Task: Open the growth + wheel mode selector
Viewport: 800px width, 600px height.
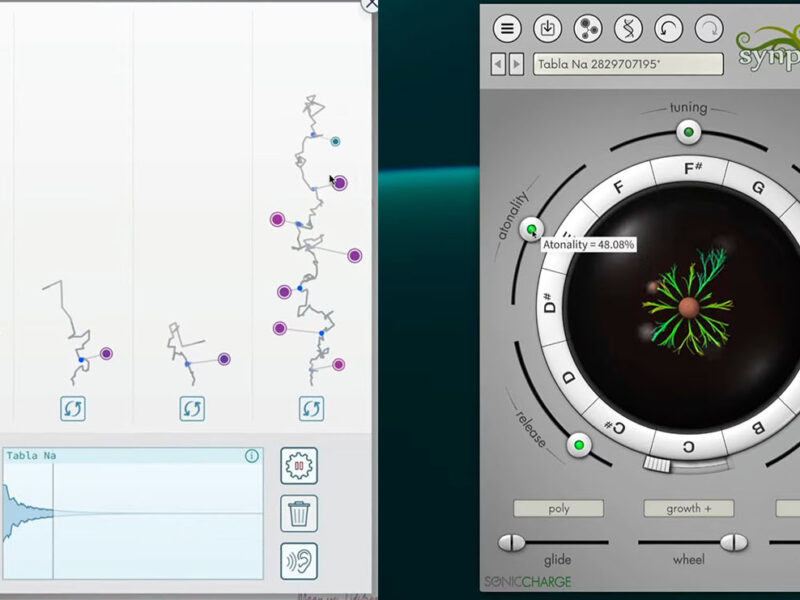Action: (688, 508)
